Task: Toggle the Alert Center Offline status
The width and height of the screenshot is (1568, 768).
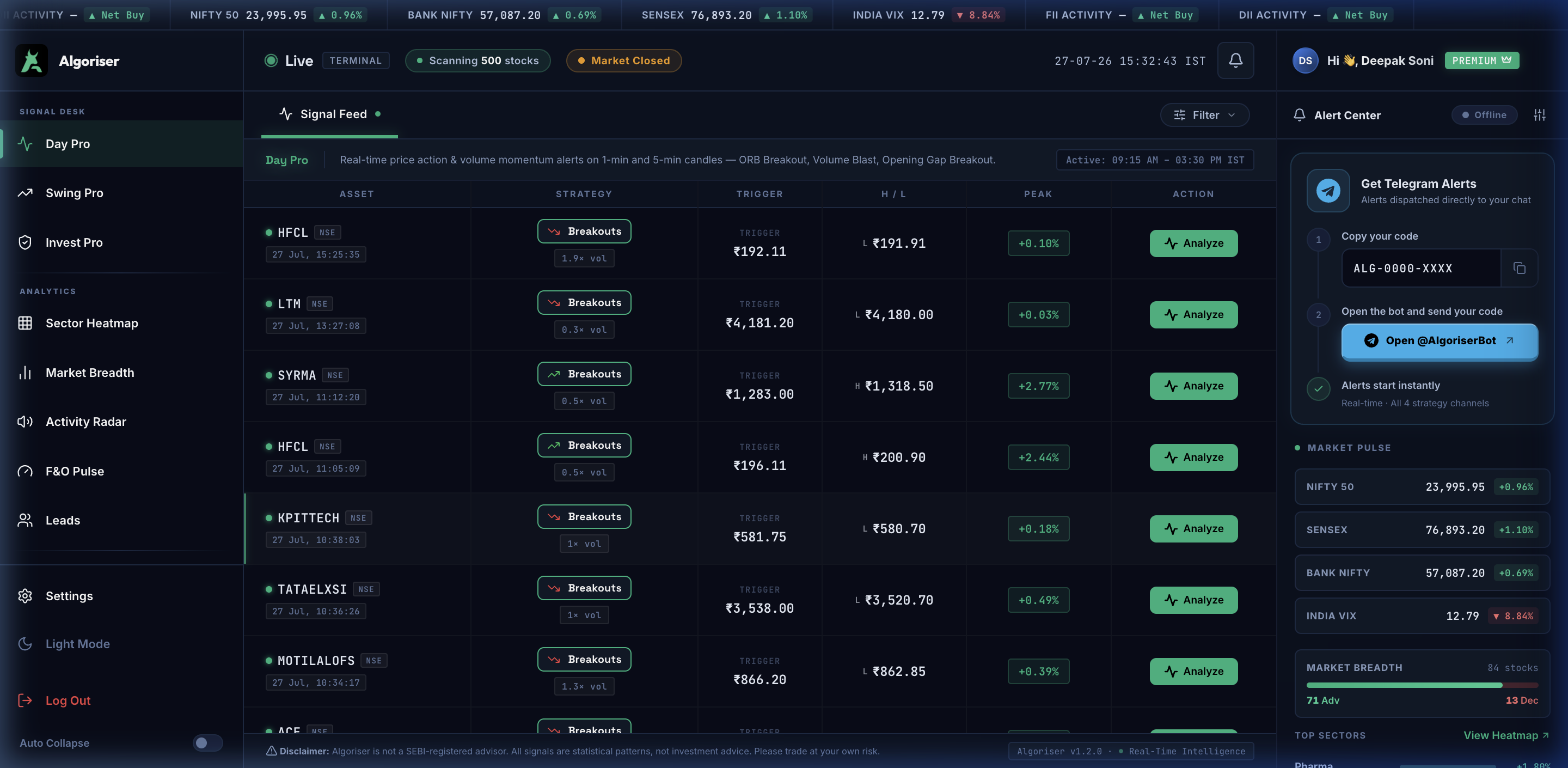Action: pos(1484,115)
